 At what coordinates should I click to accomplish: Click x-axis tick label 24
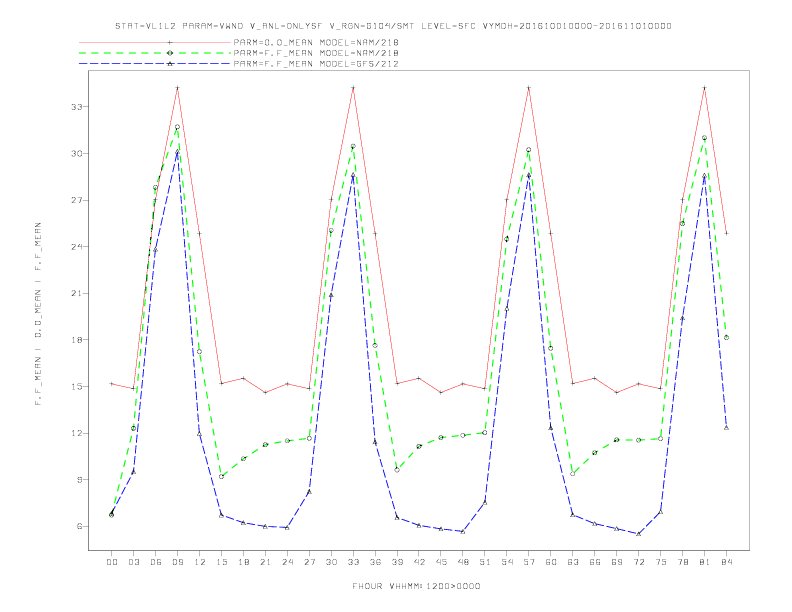287,562
